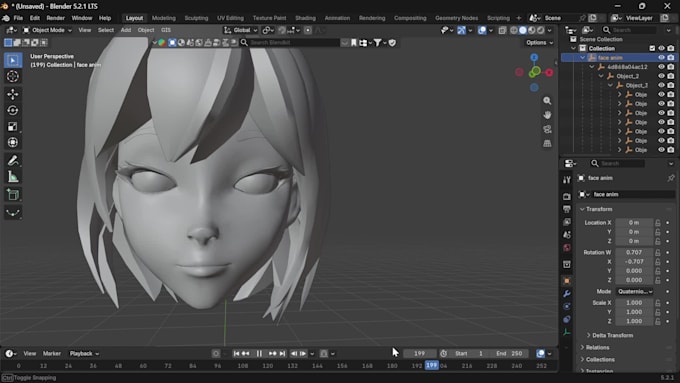Image resolution: width=680 pixels, height=383 pixels.
Task: Open the Edit menu
Action: 35,18
